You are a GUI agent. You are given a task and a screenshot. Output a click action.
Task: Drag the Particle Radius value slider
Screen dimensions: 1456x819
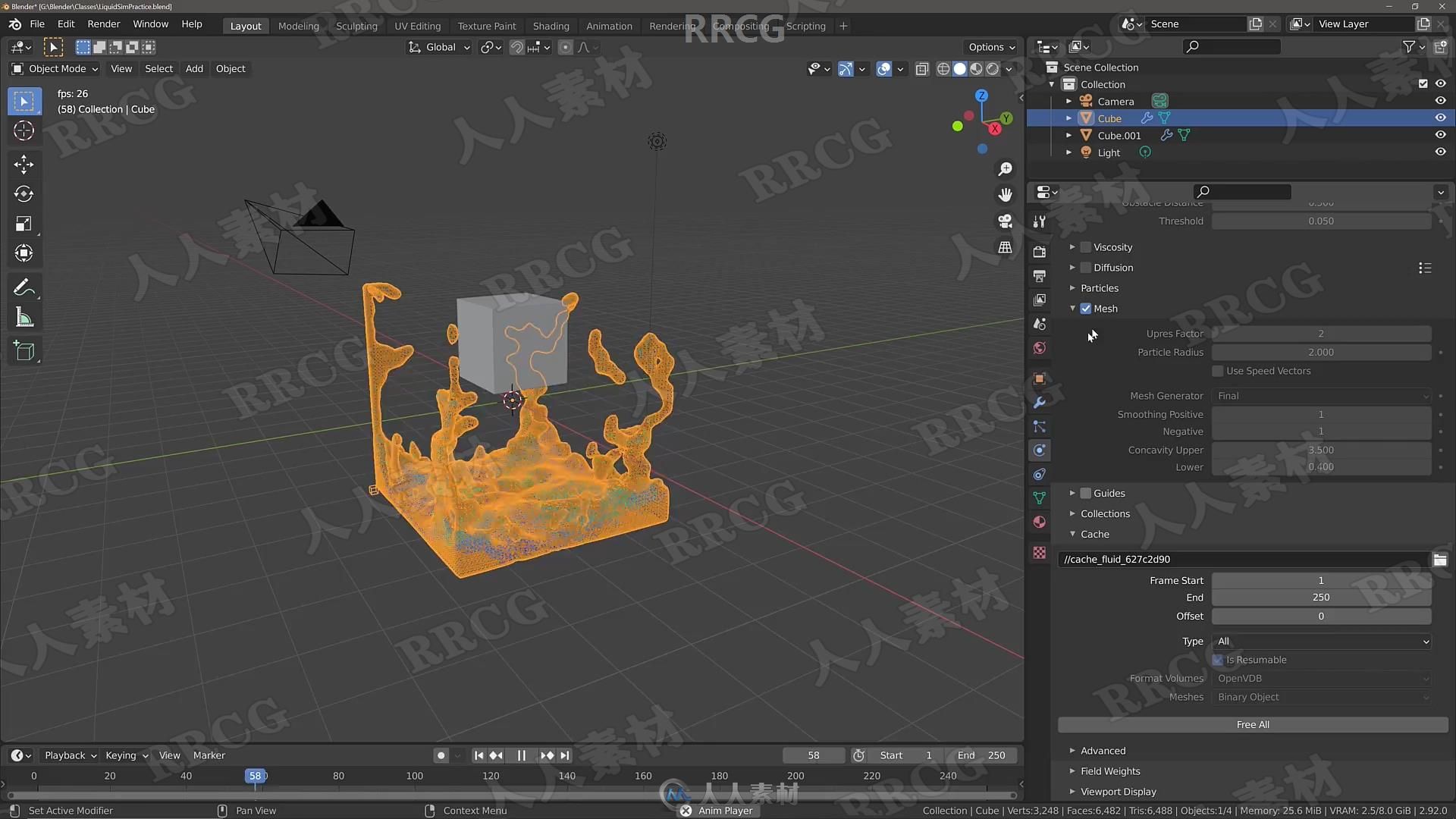[1321, 352]
